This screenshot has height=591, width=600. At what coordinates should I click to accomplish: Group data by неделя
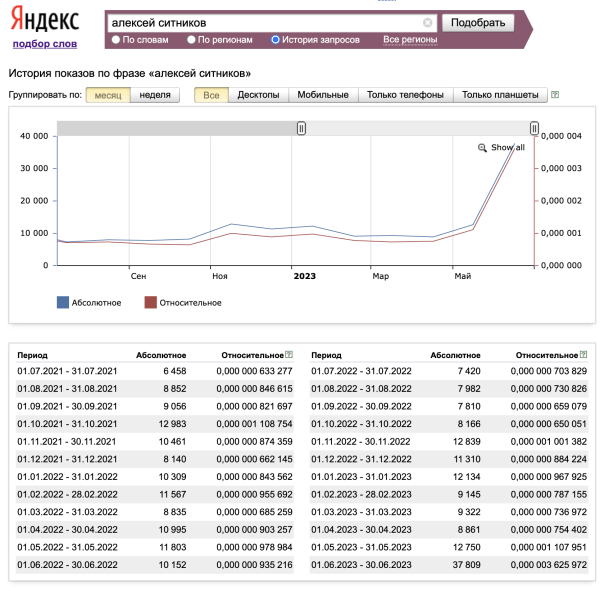(155, 95)
